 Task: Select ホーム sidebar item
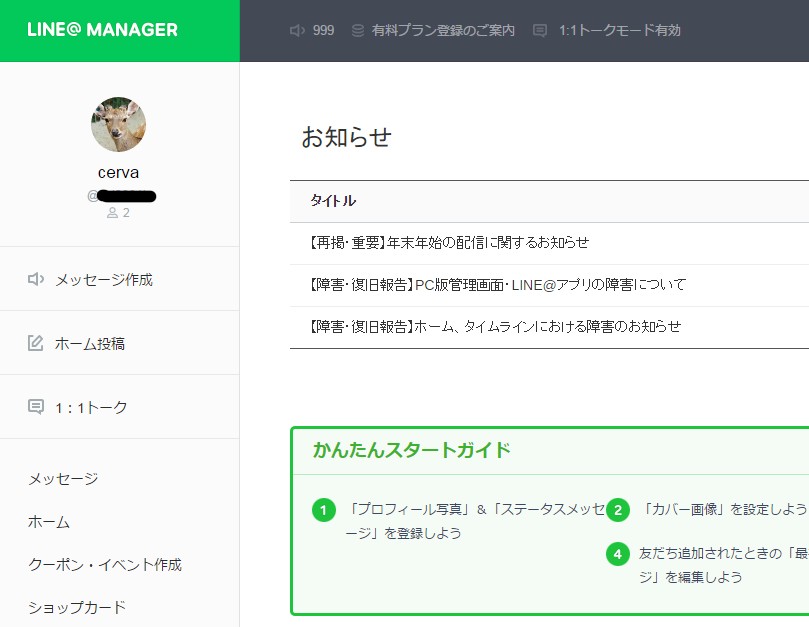pos(48,522)
